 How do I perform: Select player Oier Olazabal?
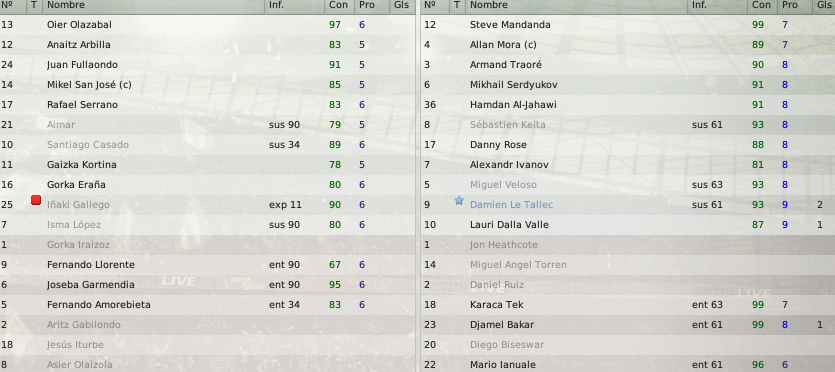pos(79,25)
